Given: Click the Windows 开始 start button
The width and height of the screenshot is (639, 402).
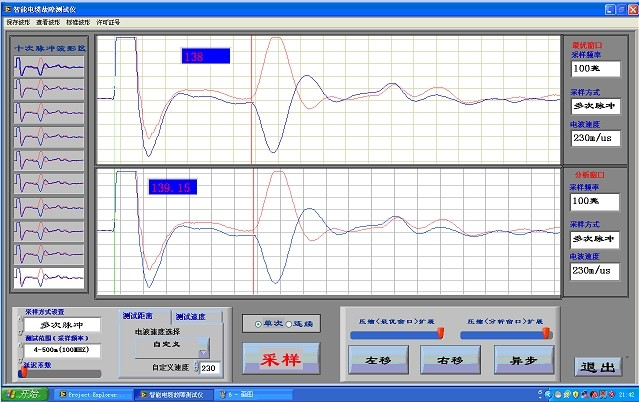Looking at the screenshot, I should tap(22, 395).
